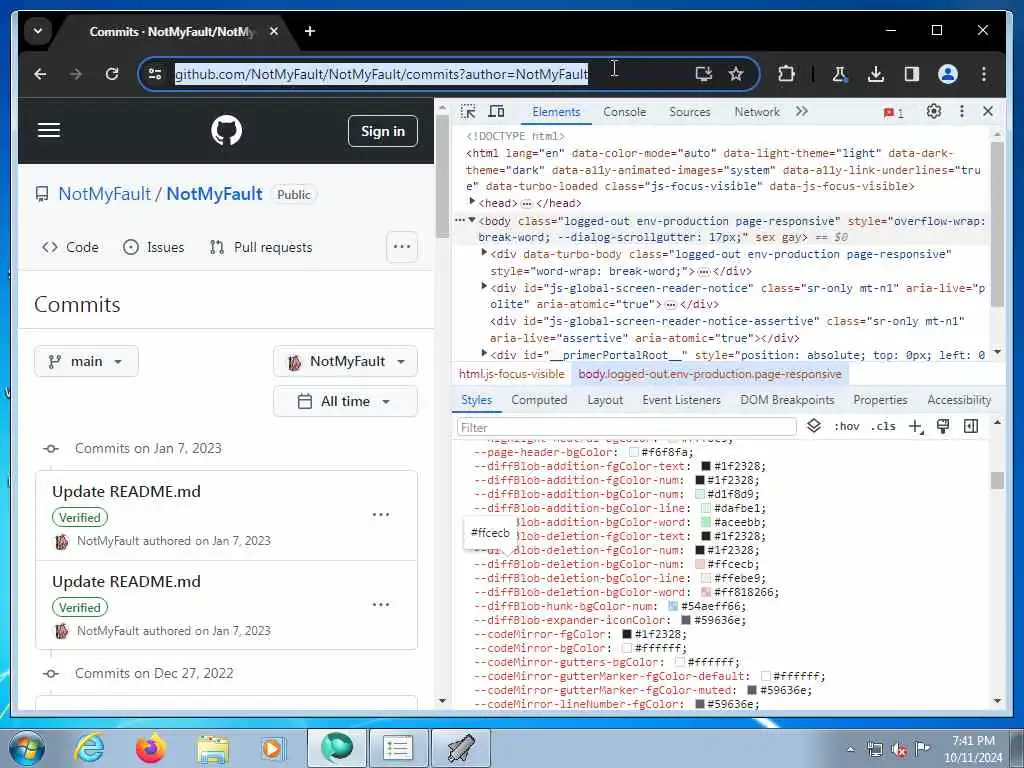Open Chrome Labs flask icon
This screenshot has width=1024, height=768.
tap(839, 74)
